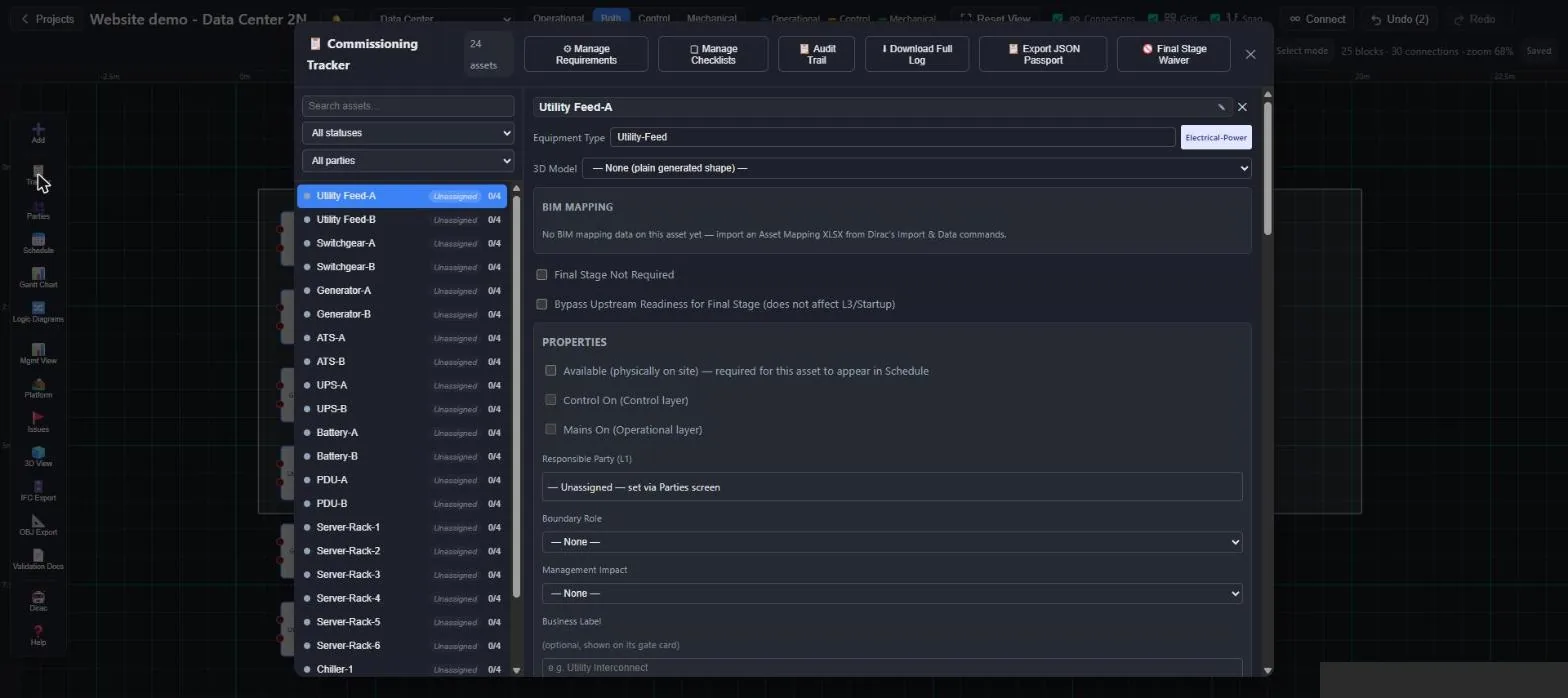Open the Mgmt View sidebar icon
The width and height of the screenshot is (1568, 698).
(38, 354)
